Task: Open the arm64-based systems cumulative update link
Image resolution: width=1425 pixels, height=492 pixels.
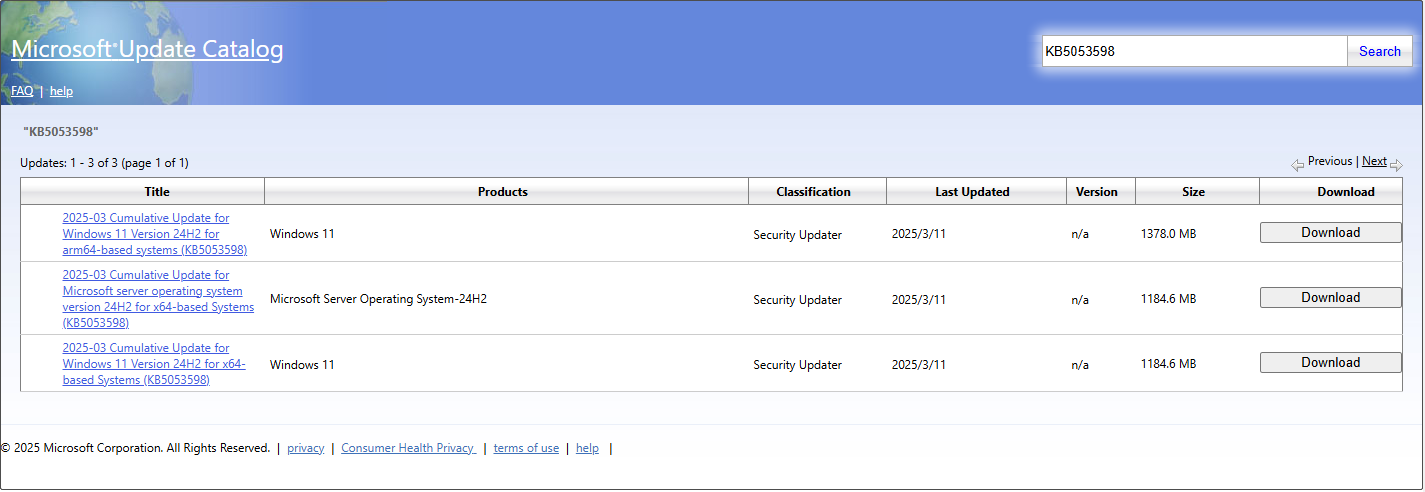Action: tap(154, 234)
